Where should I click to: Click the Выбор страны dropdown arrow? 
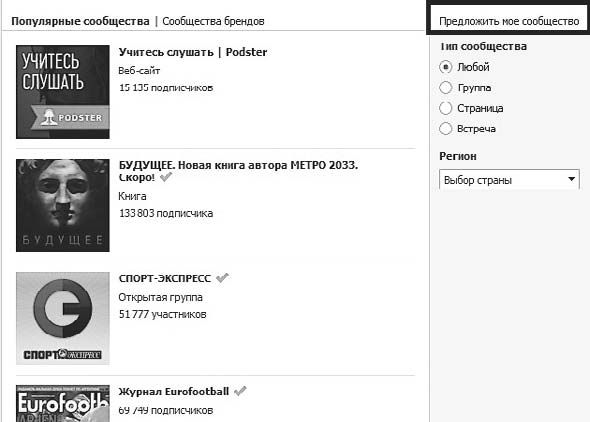pos(572,179)
